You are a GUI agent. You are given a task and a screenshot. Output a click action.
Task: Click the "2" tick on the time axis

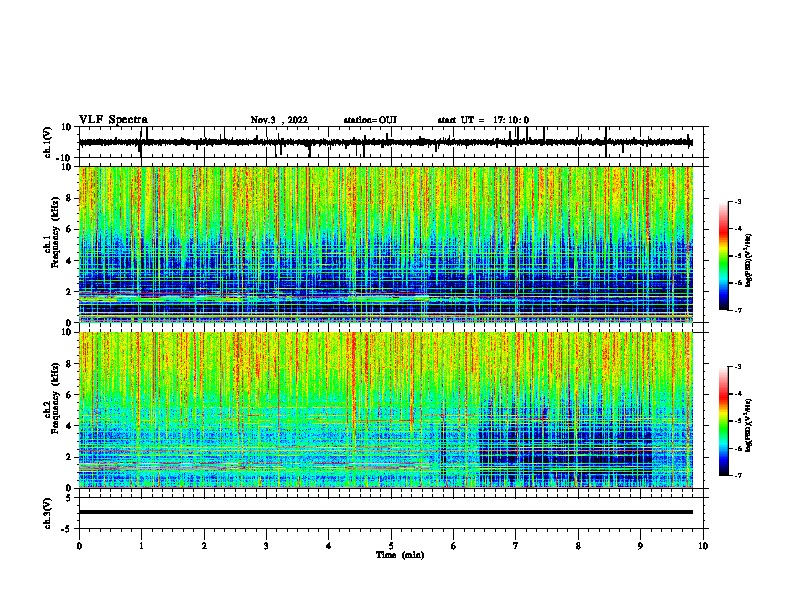coord(204,546)
